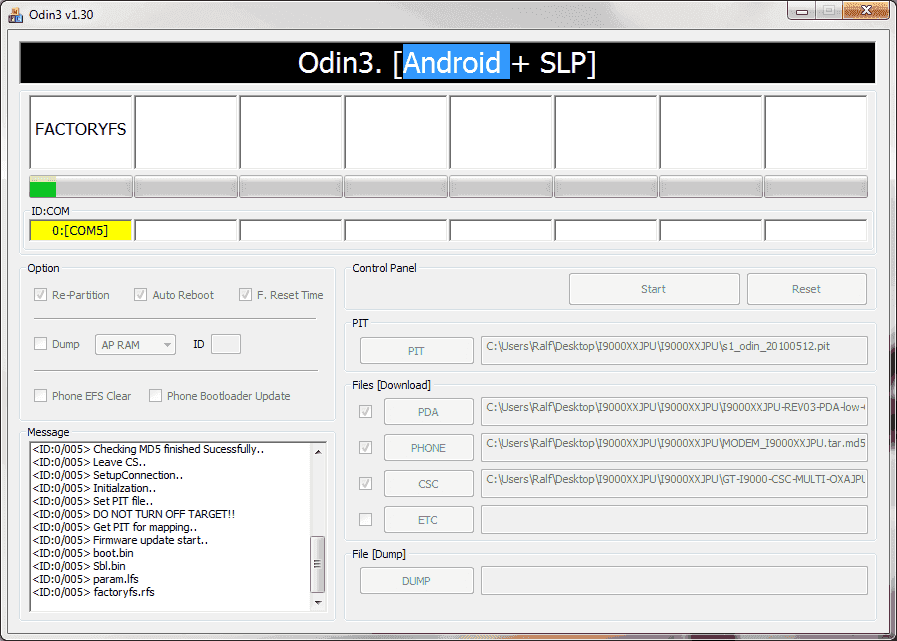Image resolution: width=897 pixels, height=641 pixels.
Task: Click the empty ETC path field
Action: pos(674,520)
